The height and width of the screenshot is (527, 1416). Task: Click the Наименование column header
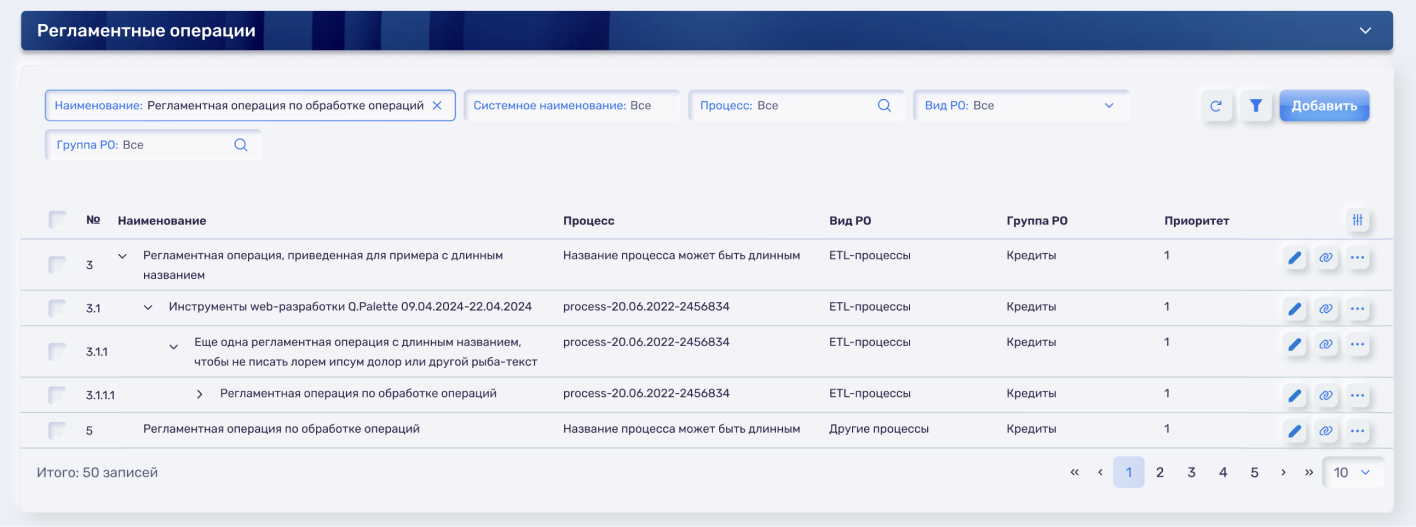click(162, 220)
